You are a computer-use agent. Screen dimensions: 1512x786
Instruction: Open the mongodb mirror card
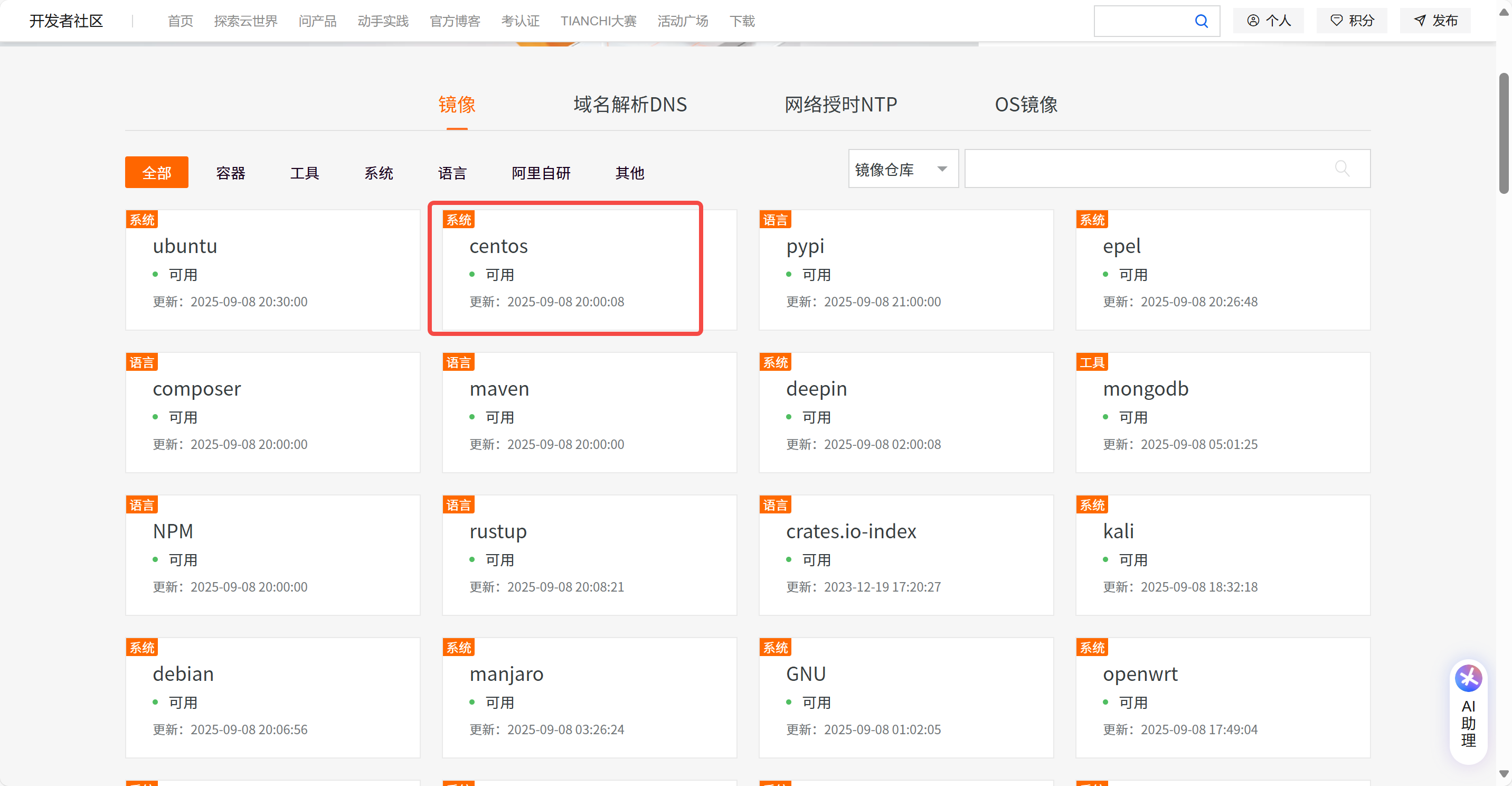1223,413
